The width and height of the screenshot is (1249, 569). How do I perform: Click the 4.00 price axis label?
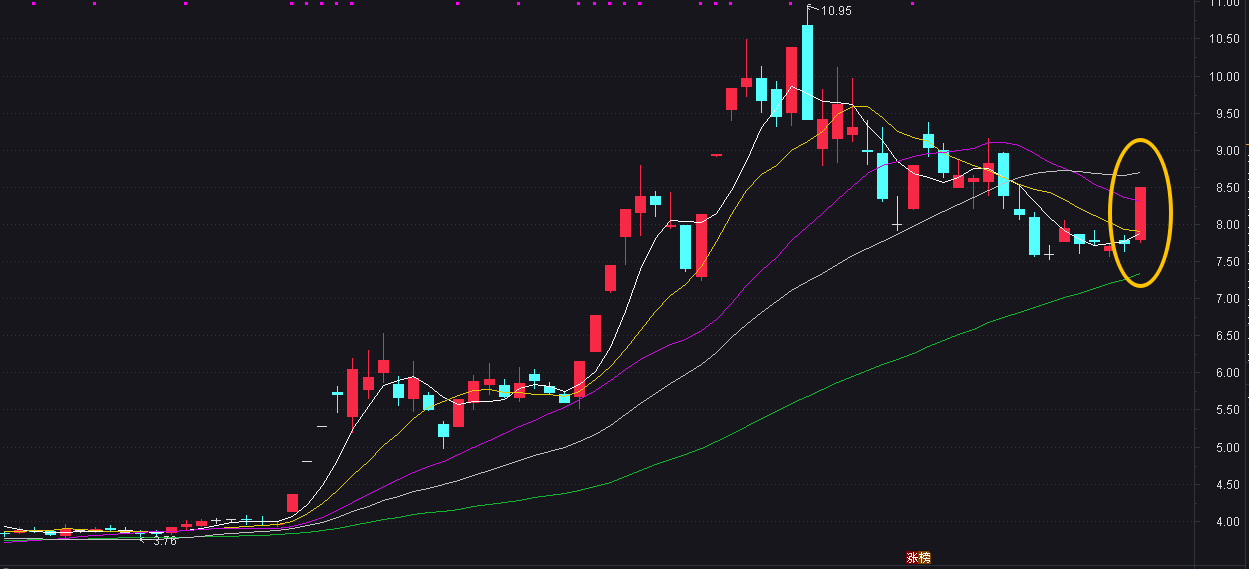click(1225, 522)
